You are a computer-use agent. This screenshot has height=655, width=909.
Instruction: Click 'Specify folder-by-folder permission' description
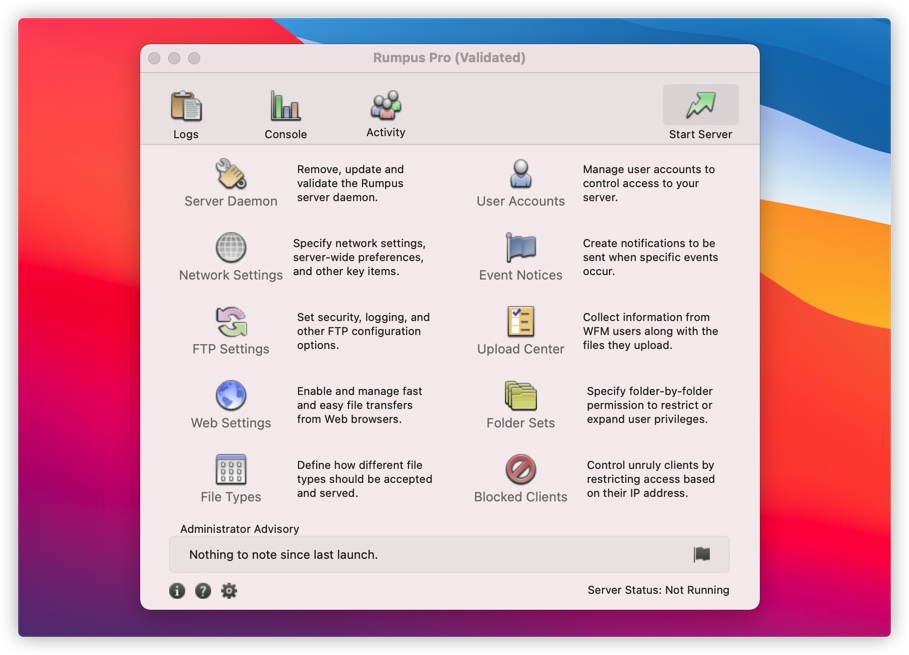tap(650, 405)
